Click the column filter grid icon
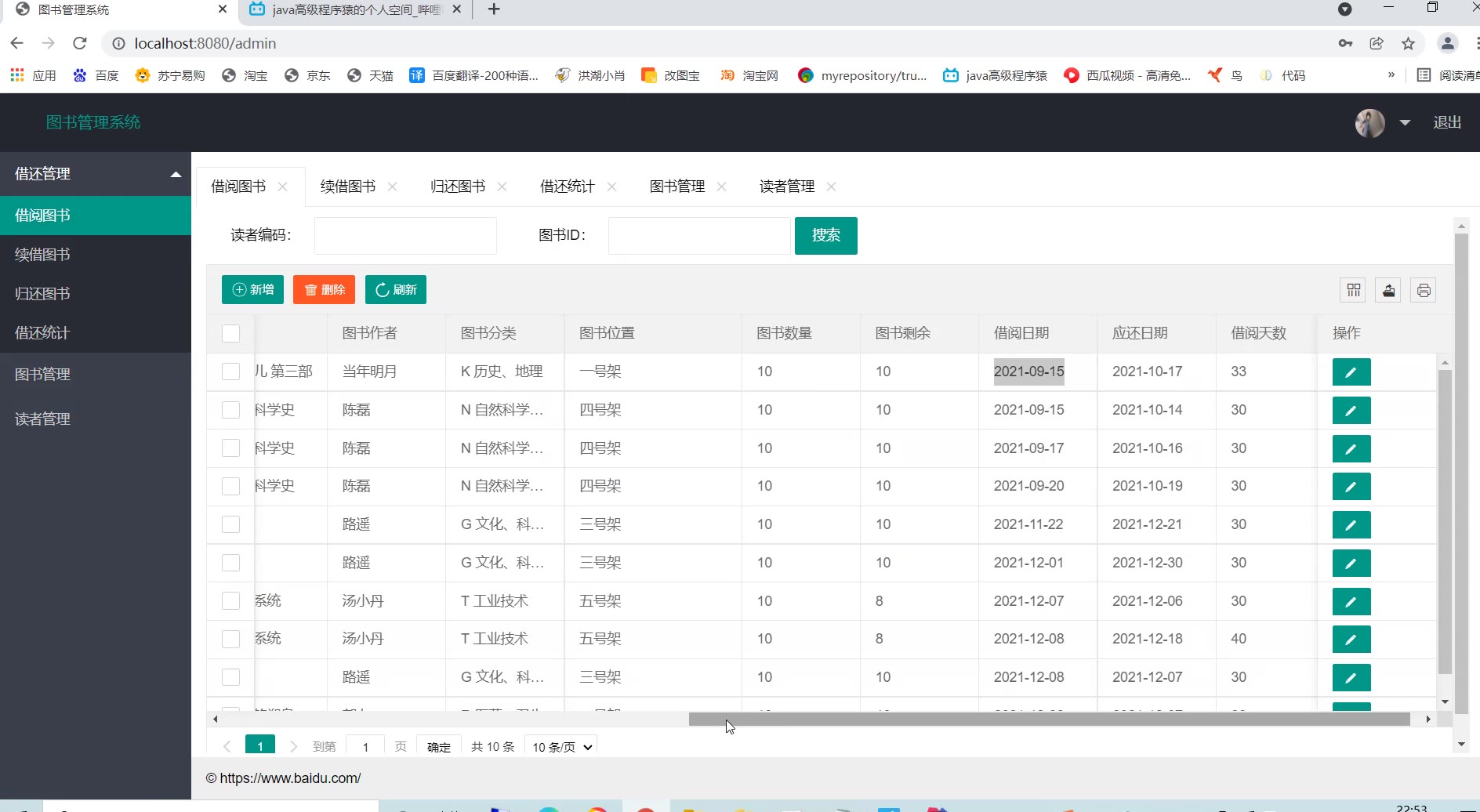 tap(1353, 290)
